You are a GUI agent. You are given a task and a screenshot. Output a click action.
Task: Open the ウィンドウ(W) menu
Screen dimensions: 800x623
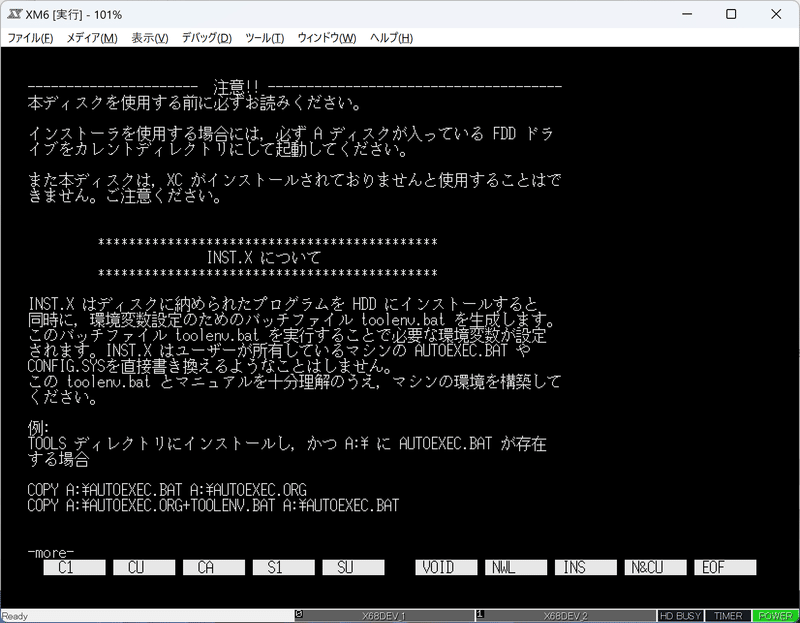[327, 38]
